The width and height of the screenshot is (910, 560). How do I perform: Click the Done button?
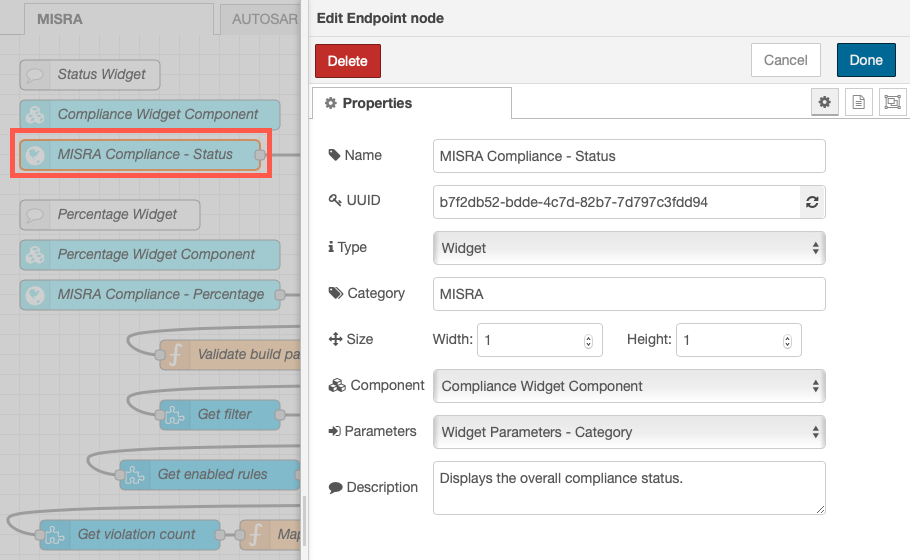point(866,60)
